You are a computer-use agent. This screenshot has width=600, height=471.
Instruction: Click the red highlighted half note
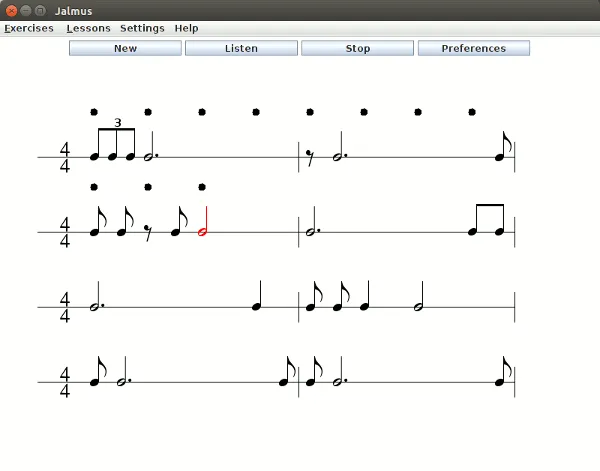(x=203, y=222)
